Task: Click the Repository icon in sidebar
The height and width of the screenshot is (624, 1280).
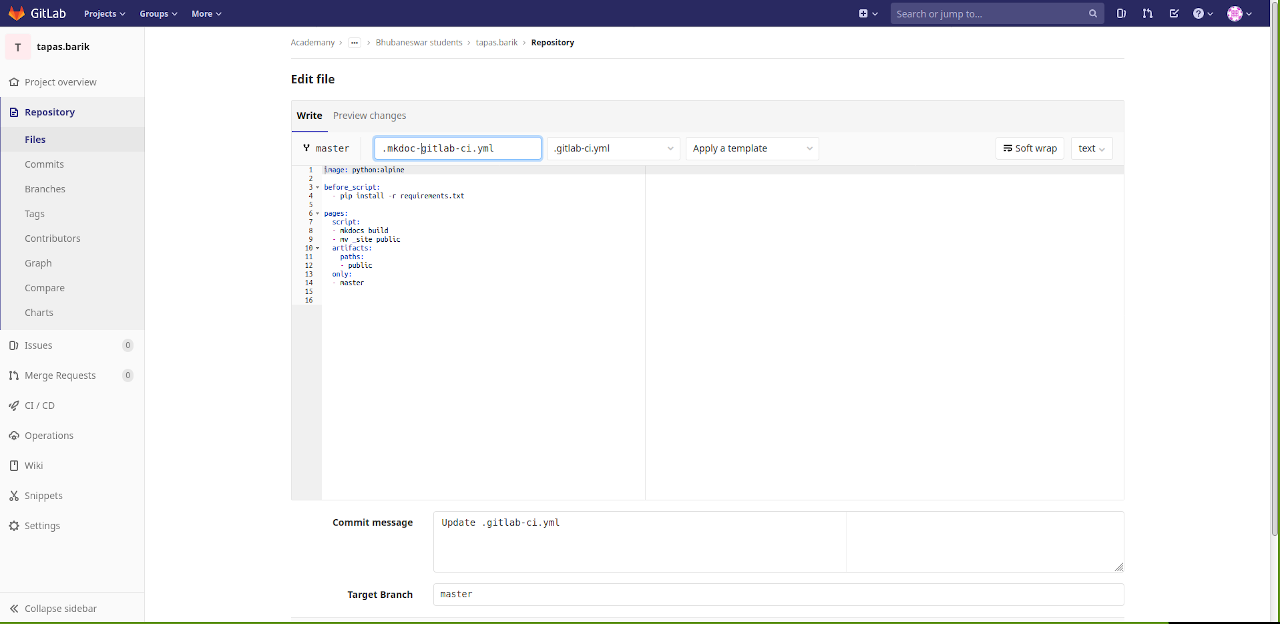Action: [14, 112]
